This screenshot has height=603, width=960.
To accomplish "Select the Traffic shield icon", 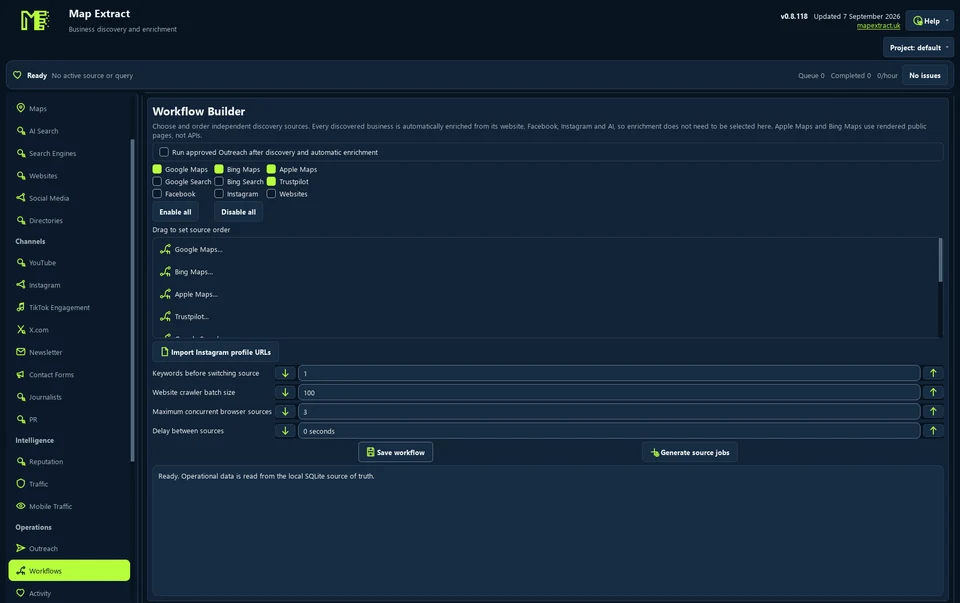I will click(21, 484).
